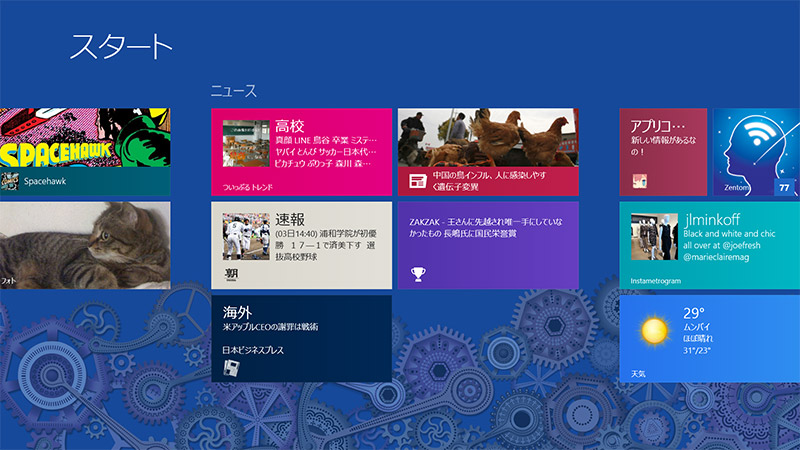Open the 海外 news tile

(x=301, y=338)
